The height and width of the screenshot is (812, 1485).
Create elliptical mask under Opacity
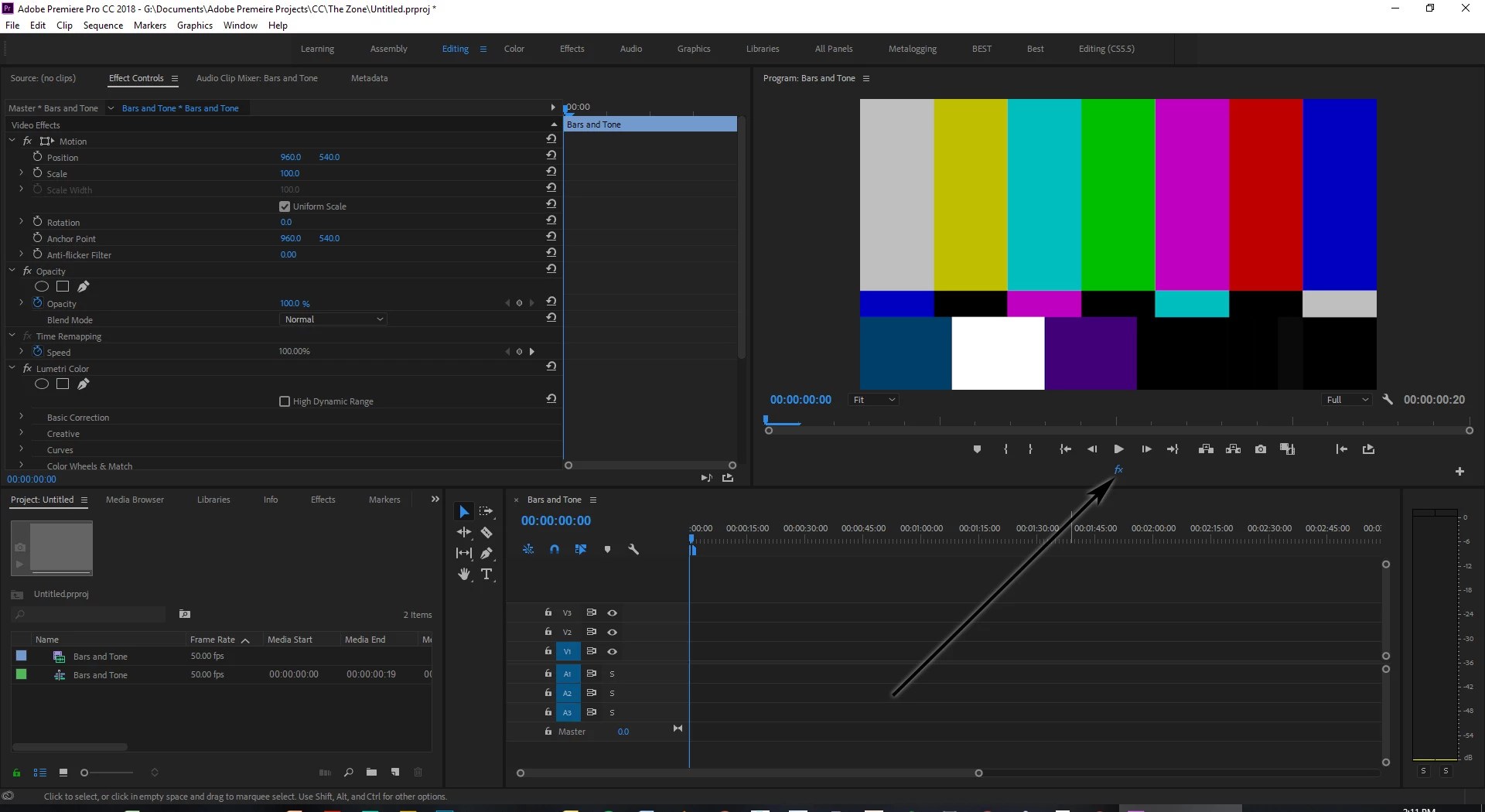42,286
